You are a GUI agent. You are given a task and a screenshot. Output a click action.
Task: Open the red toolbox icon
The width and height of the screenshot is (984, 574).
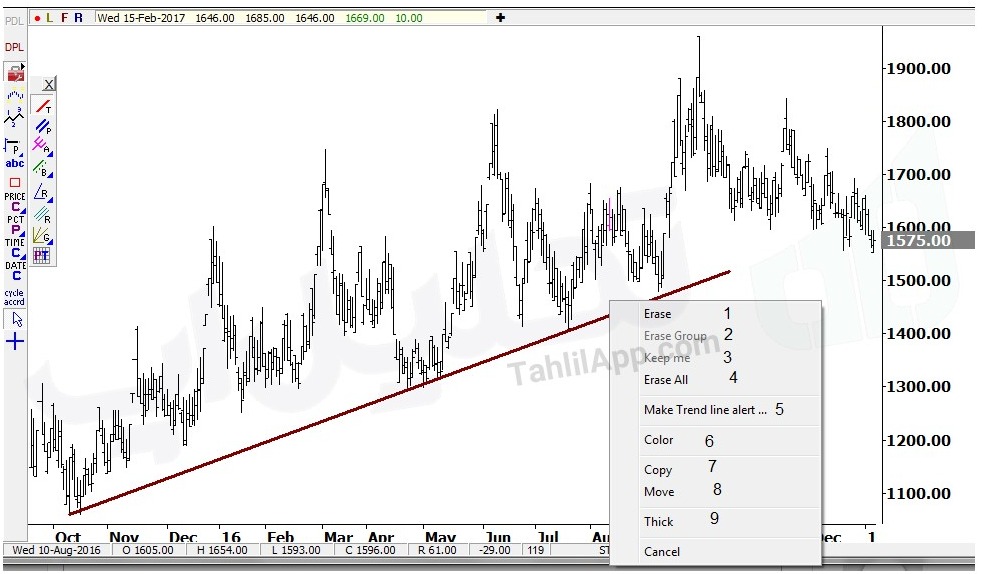15,73
